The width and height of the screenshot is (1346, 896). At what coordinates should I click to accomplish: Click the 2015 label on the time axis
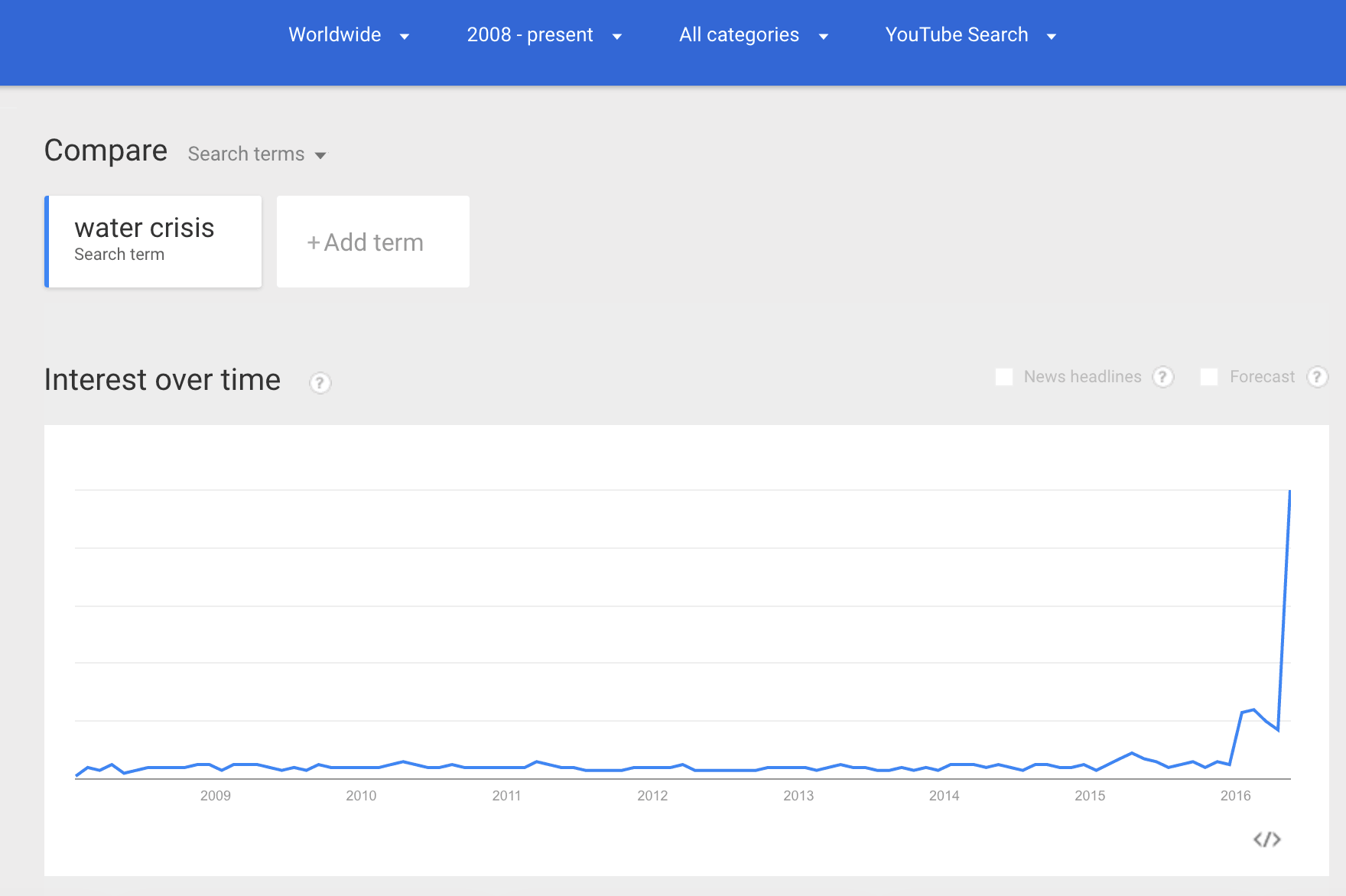(1090, 796)
